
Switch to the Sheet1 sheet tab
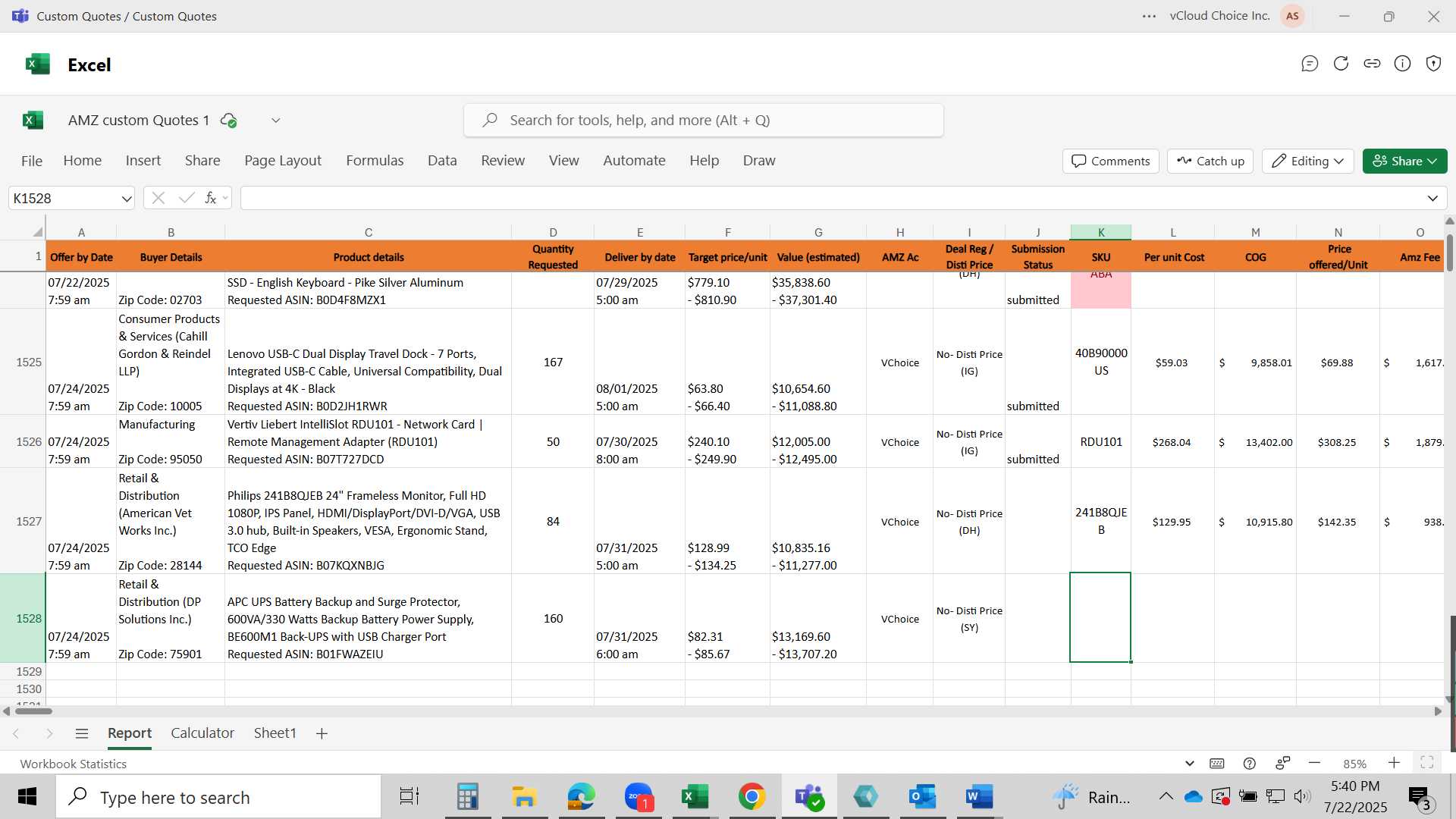coord(275,733)
